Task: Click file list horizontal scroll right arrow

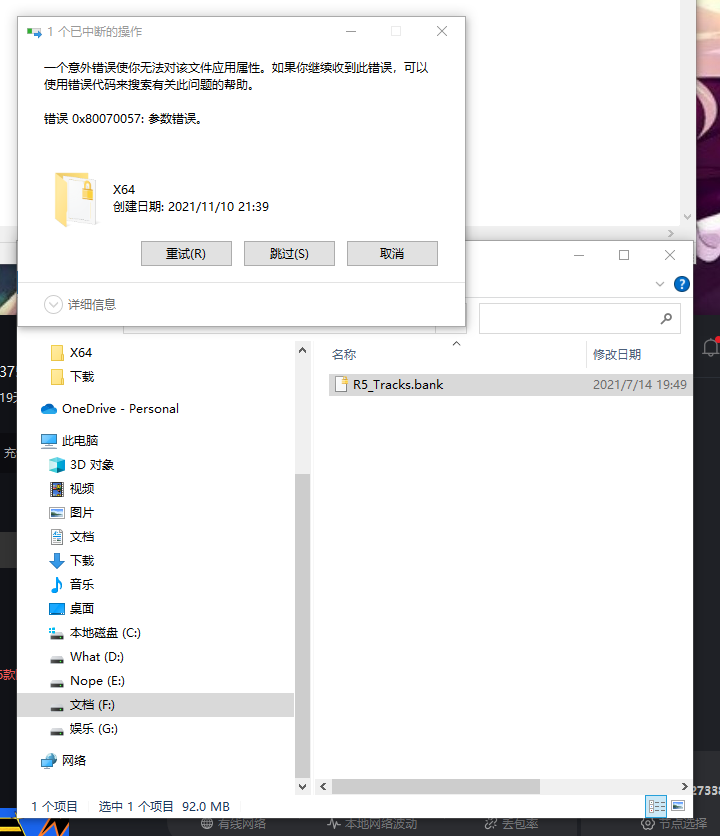Action: click(x=685, y=786)
